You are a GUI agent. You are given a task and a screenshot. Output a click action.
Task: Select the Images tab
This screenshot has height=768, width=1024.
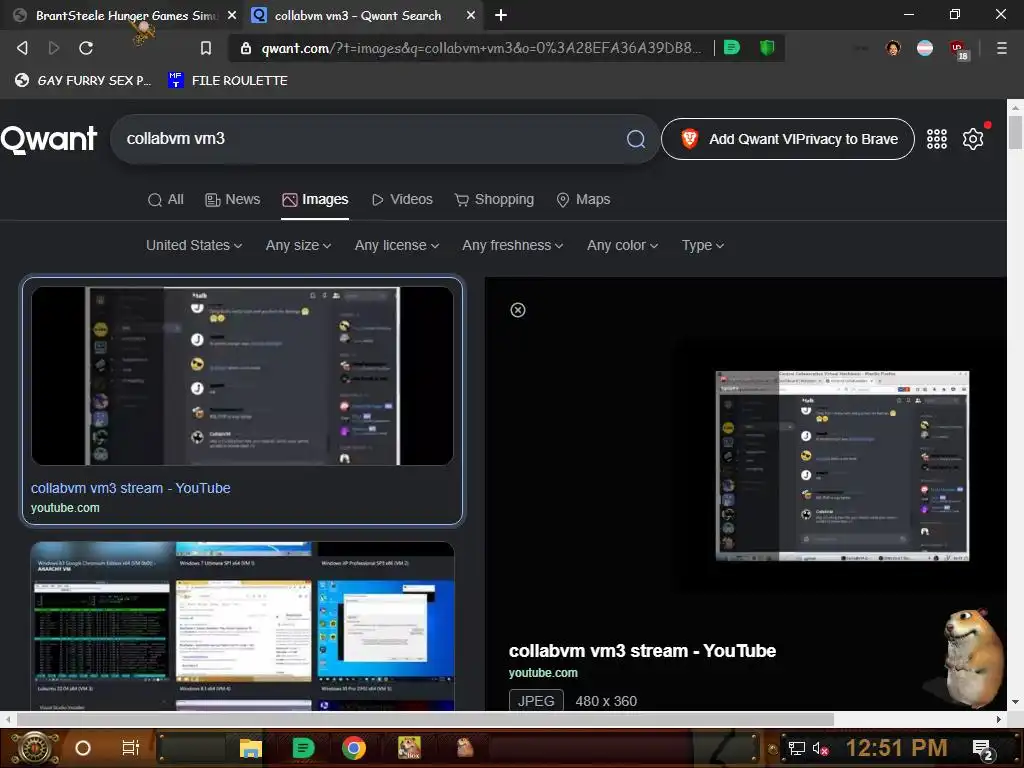[315, 200]
